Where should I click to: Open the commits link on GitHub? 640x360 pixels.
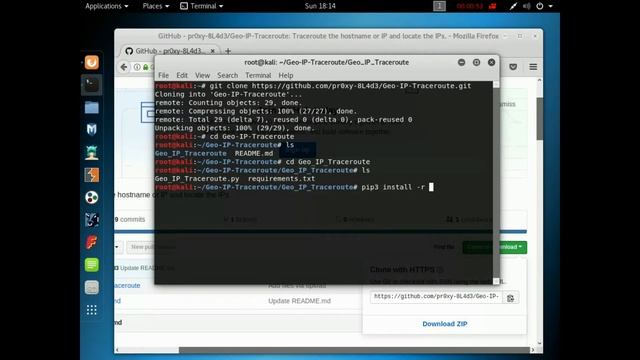pyautogui.click(x=130, y=219)
